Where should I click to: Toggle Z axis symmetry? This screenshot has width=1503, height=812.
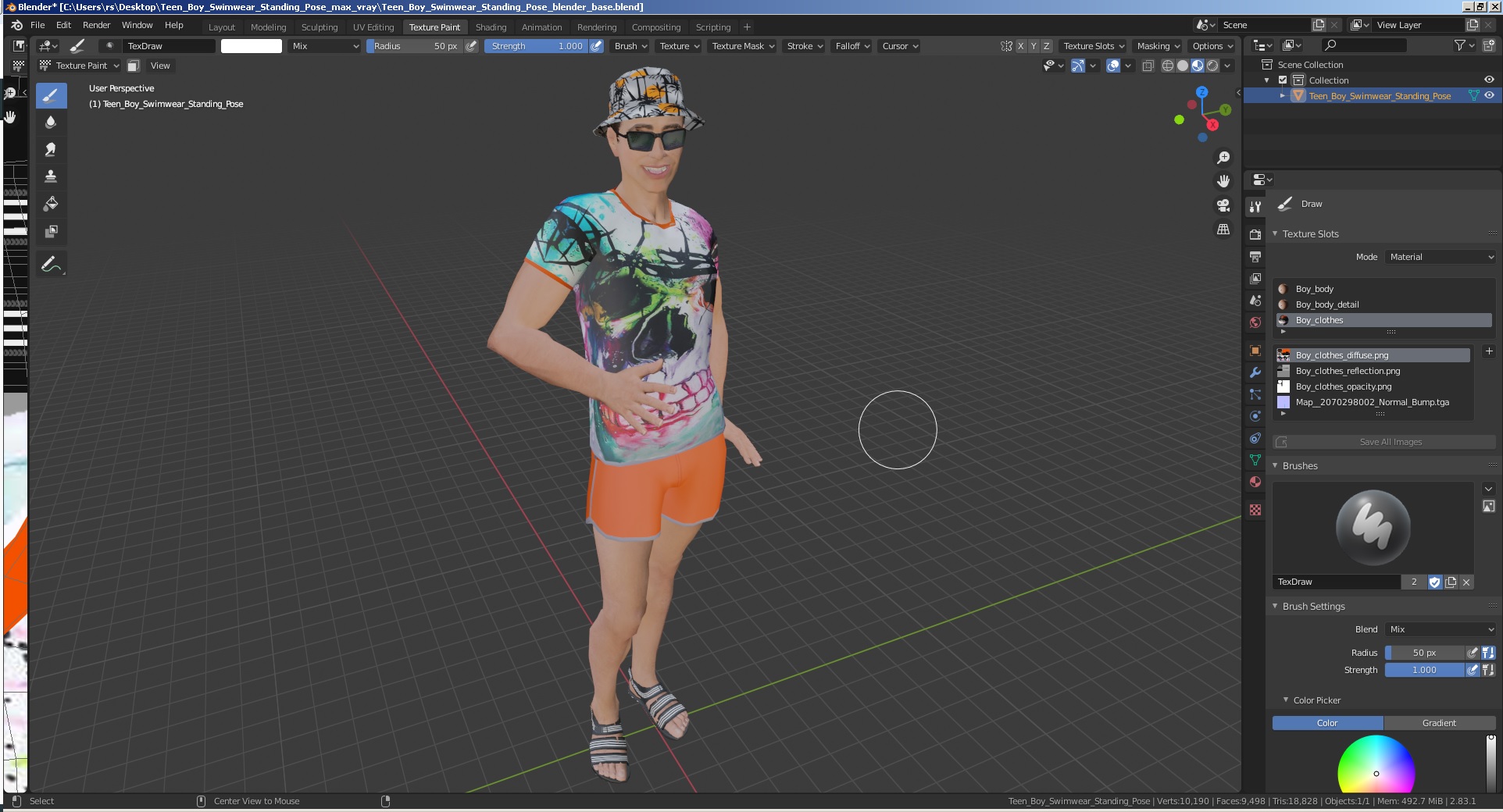pyautogui.click(x=1047, y=46)
